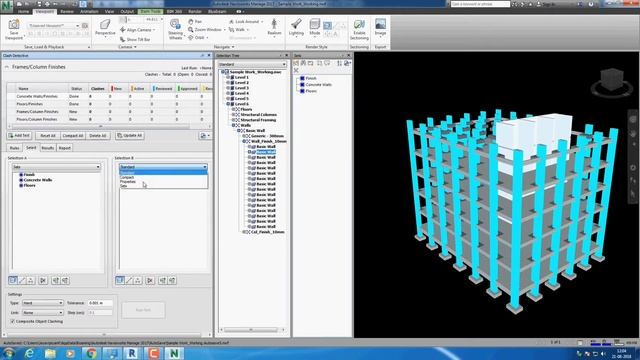
Task: Click the Update All button
Action: (x=129, y=136)
